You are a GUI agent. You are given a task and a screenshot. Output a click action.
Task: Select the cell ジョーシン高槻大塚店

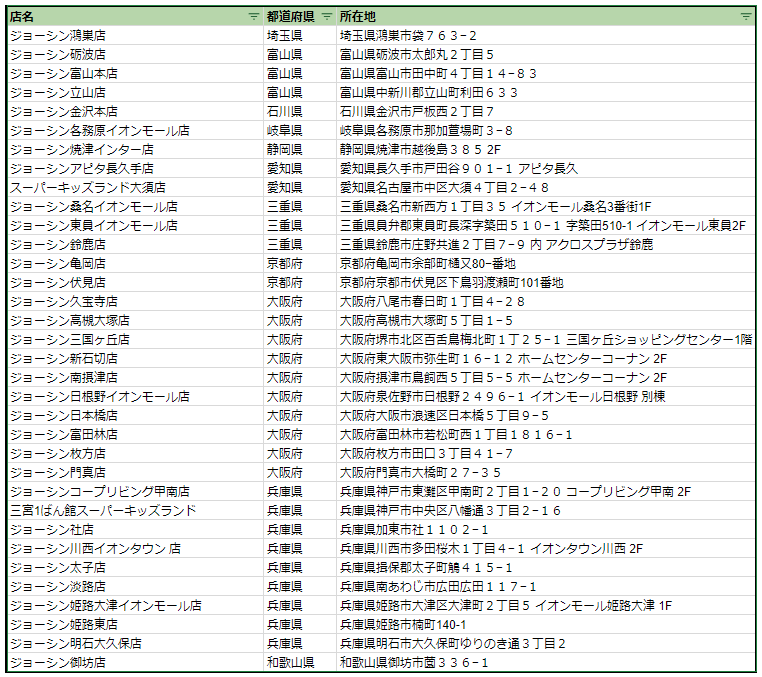pos(136,320)
